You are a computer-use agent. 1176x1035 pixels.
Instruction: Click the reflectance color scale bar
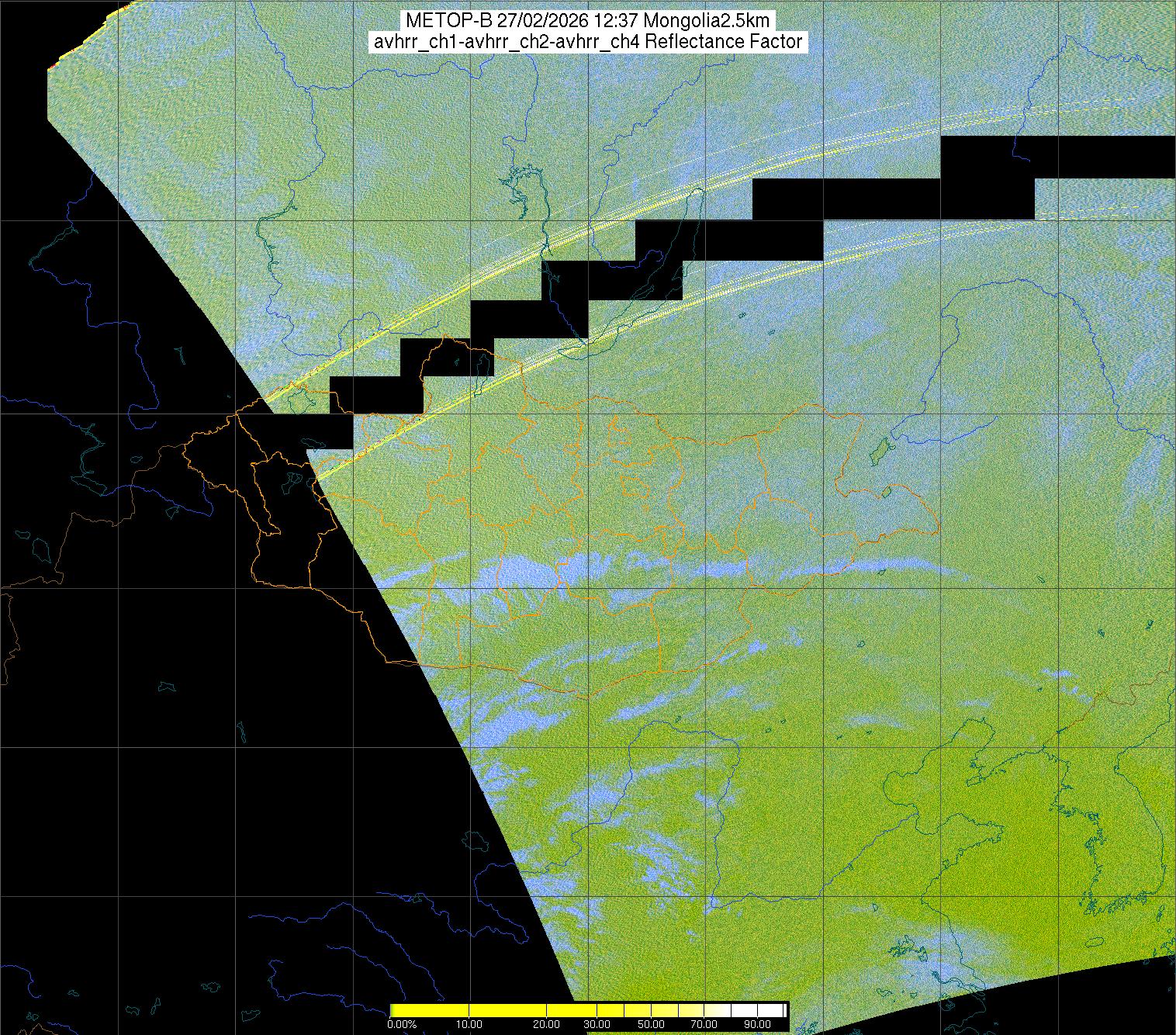(x=589, y=1010)
